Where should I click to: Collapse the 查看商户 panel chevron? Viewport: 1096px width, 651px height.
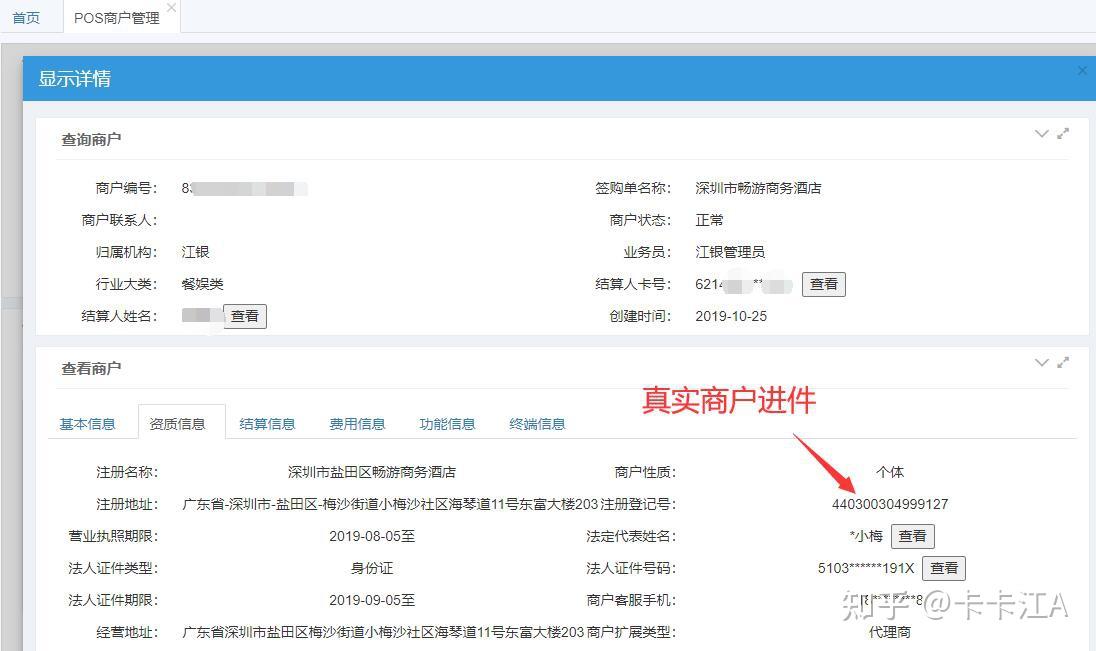(x=1041, y=362)
